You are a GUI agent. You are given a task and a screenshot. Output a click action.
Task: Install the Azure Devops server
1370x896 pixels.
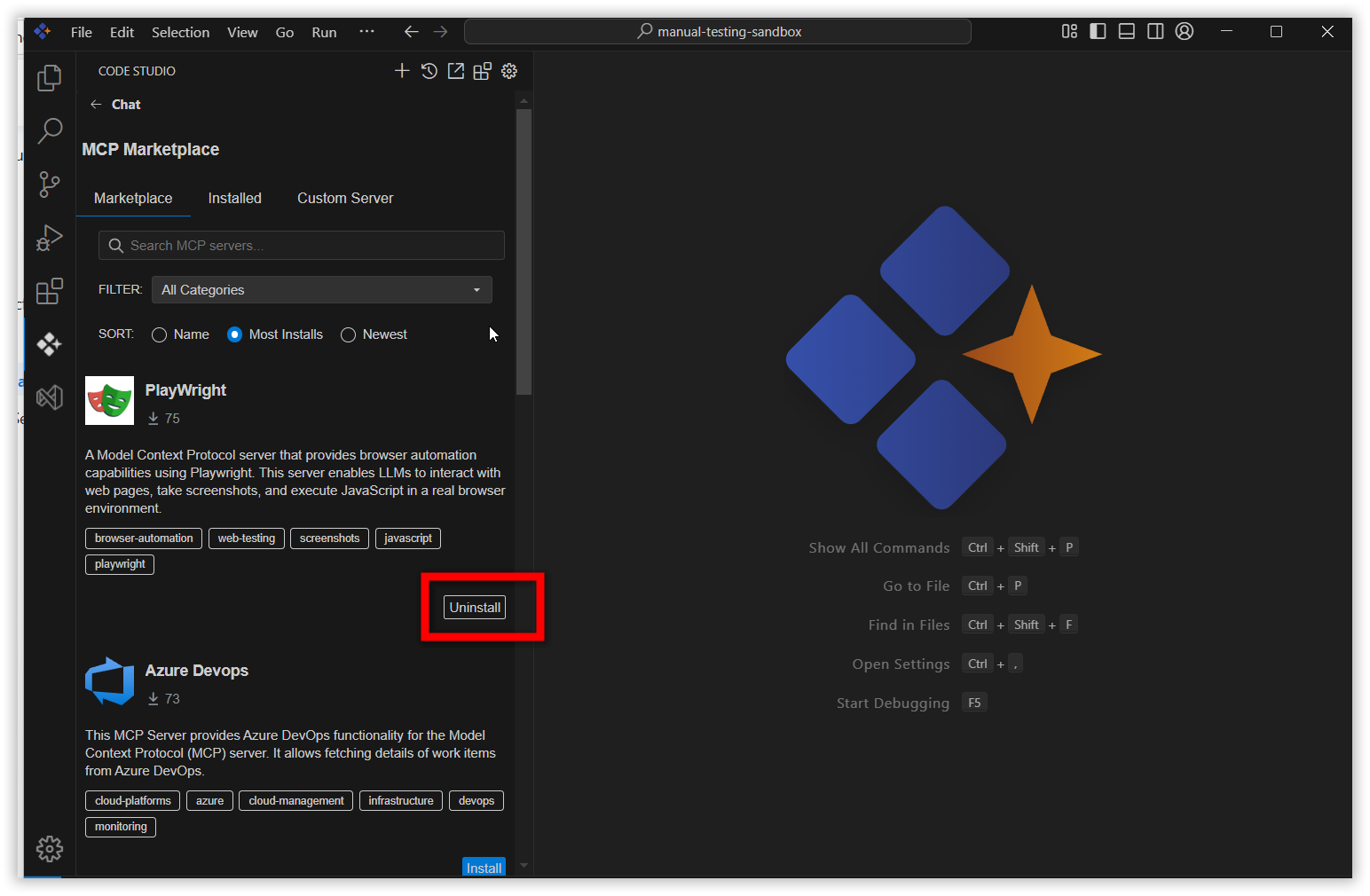point(484,868)
